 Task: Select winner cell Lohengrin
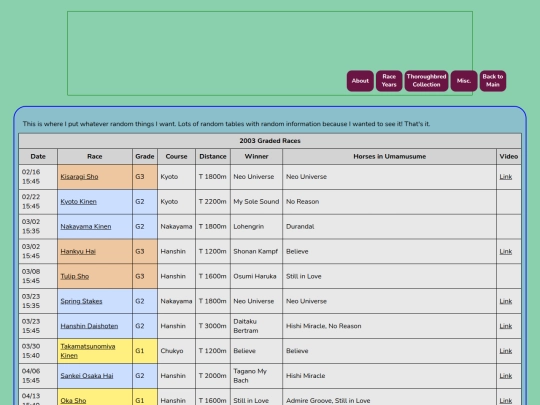click(256, 227)
